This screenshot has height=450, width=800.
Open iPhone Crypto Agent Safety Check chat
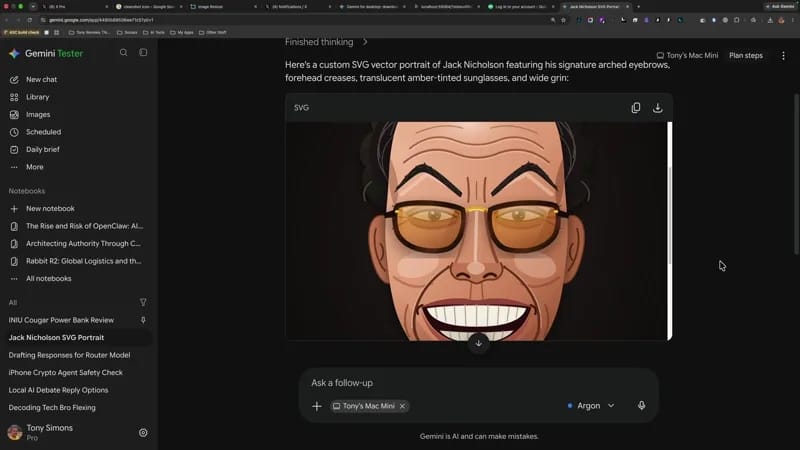66,373
